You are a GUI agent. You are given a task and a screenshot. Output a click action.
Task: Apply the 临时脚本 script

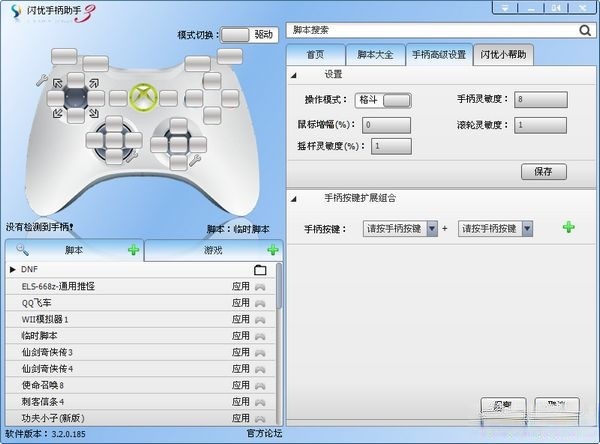pos(241,336)
